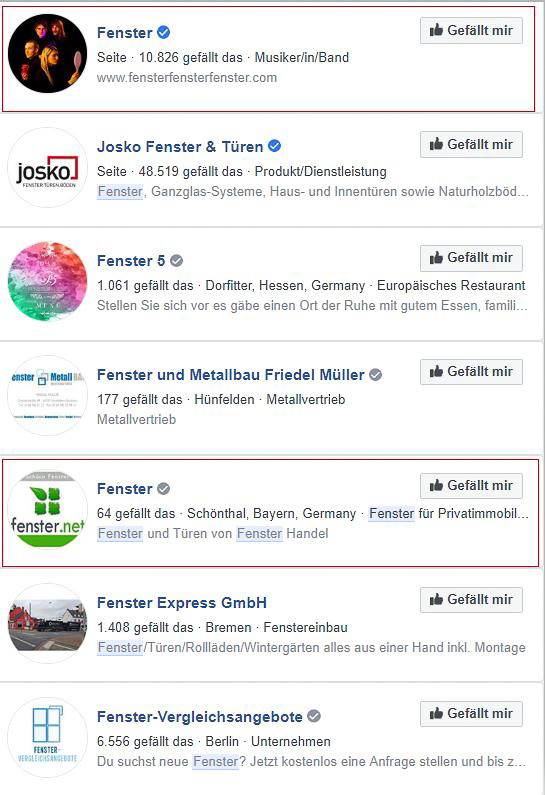Click gray badge beside Fenster und Metallbau Friedel Müller
Viewport: 545px width, 795px height.
[375, 375]
